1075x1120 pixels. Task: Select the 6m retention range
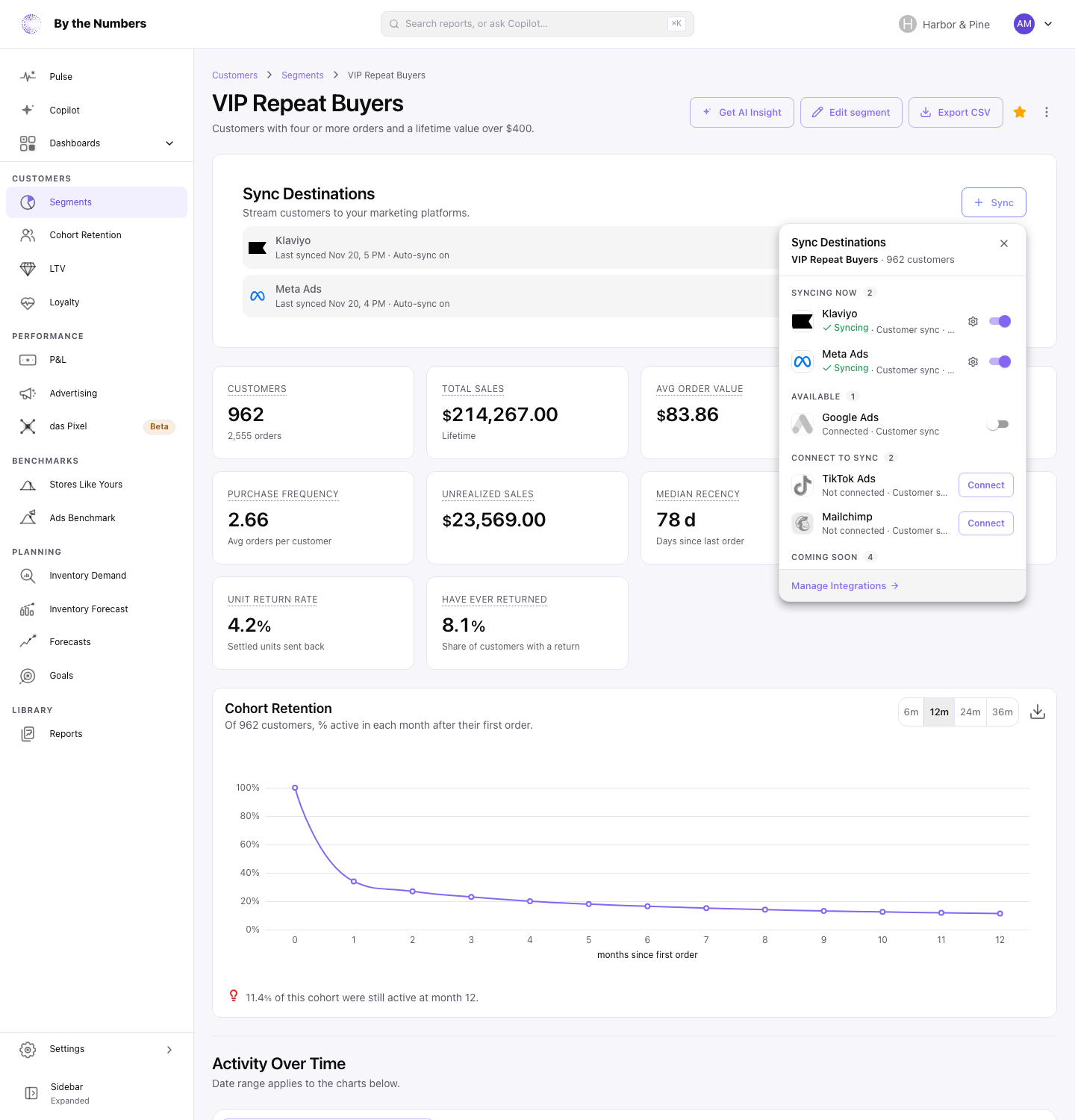[911, 712]
